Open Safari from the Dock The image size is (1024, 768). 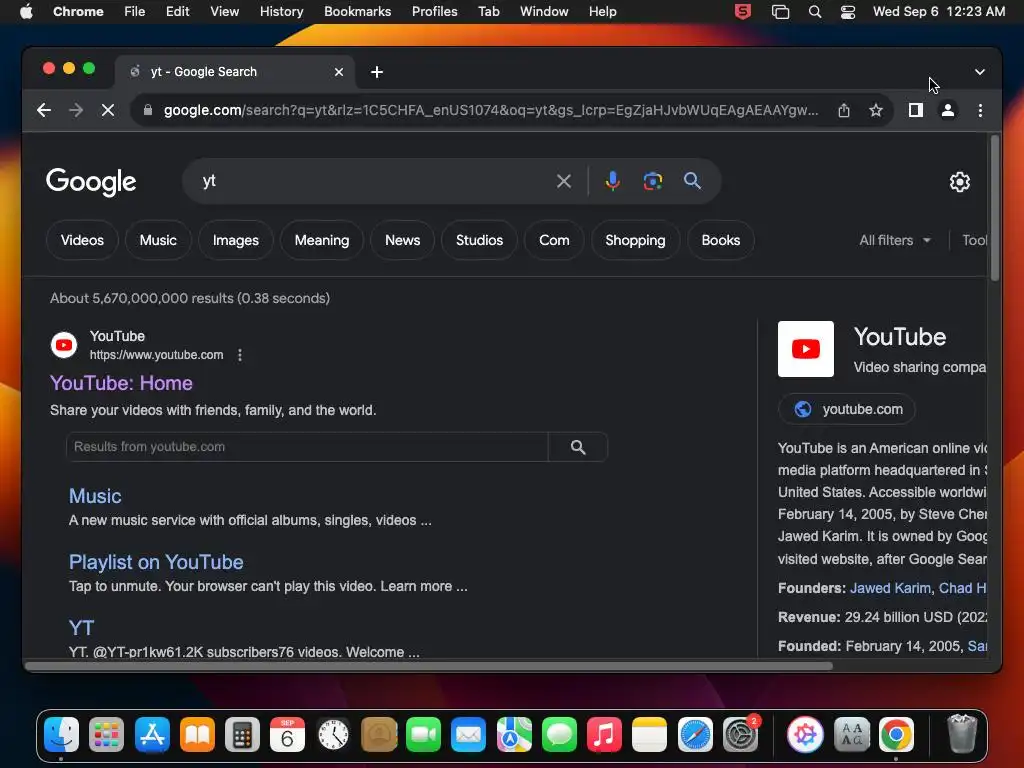[x=695, y=735]
